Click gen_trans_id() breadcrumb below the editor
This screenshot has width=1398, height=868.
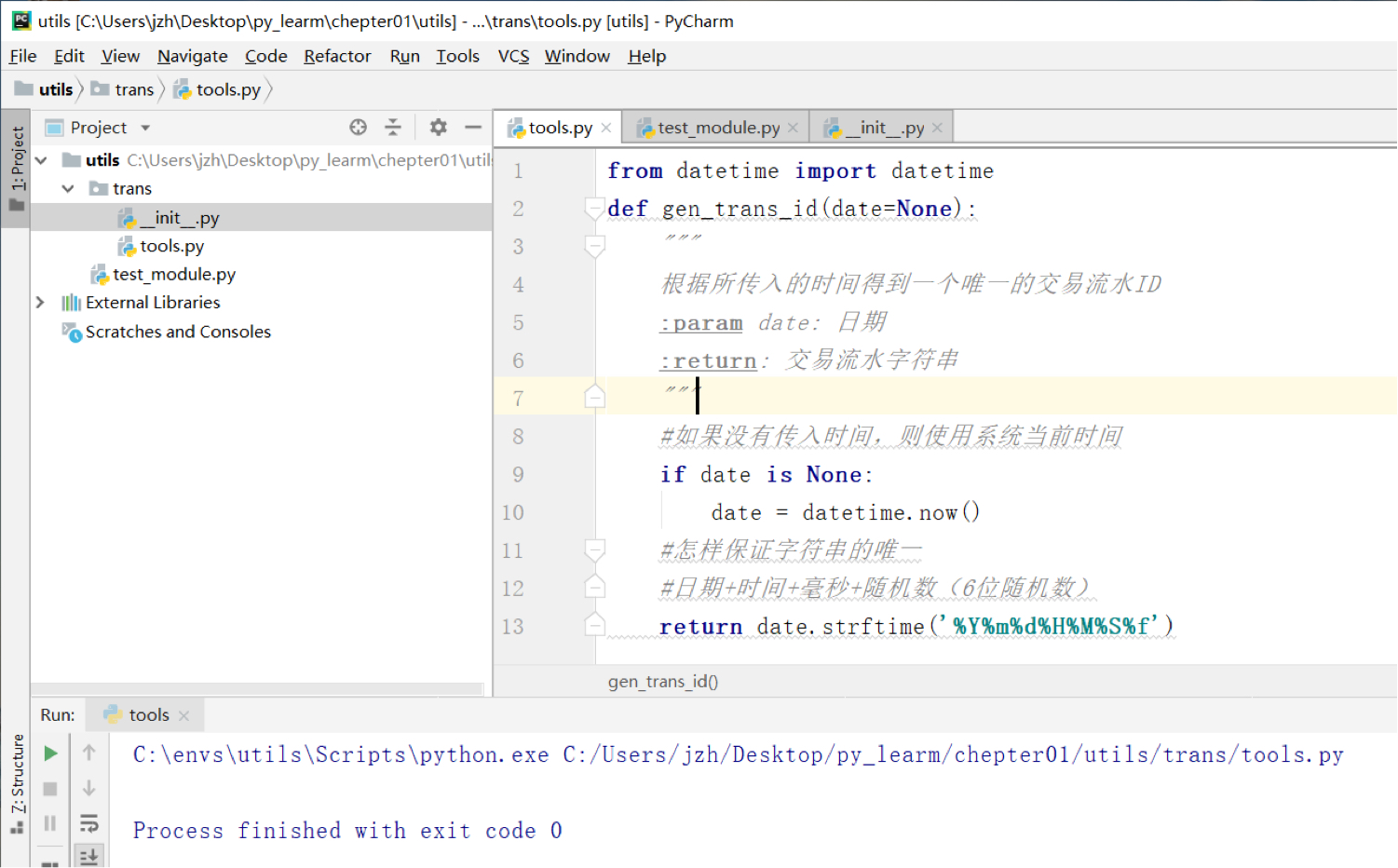[663, 682]
